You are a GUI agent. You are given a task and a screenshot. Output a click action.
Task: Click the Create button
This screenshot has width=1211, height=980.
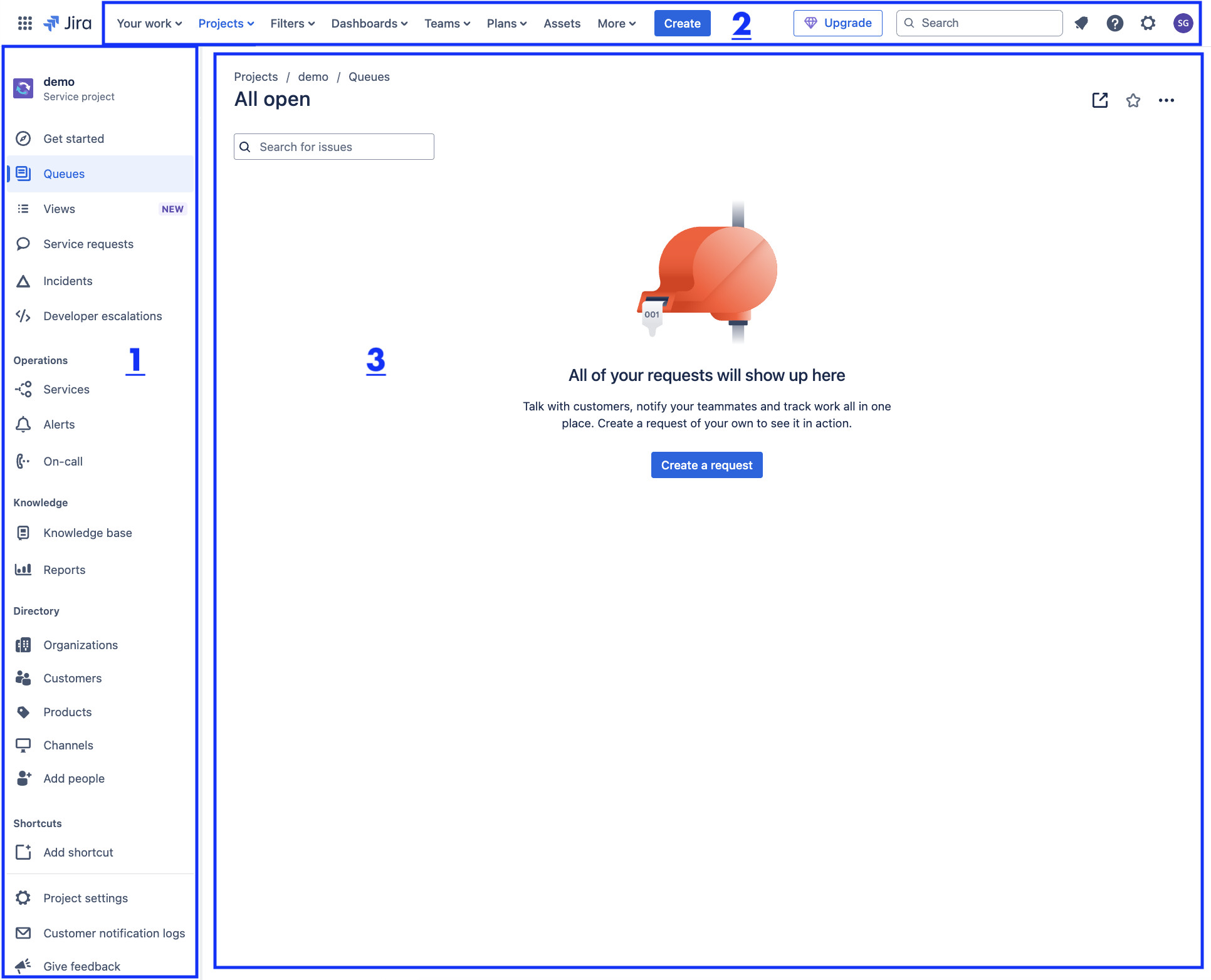click(x=682, y=23)
